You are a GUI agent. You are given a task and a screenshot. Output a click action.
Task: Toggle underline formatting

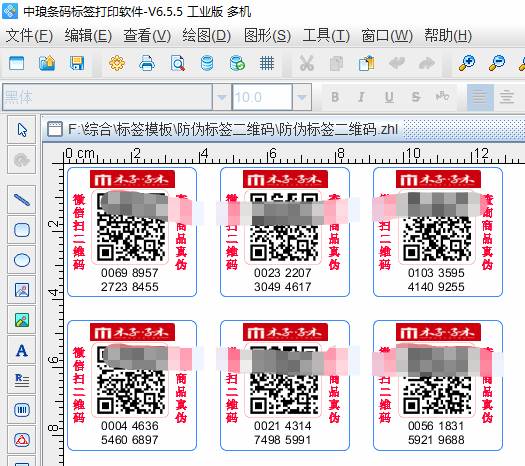389,97
